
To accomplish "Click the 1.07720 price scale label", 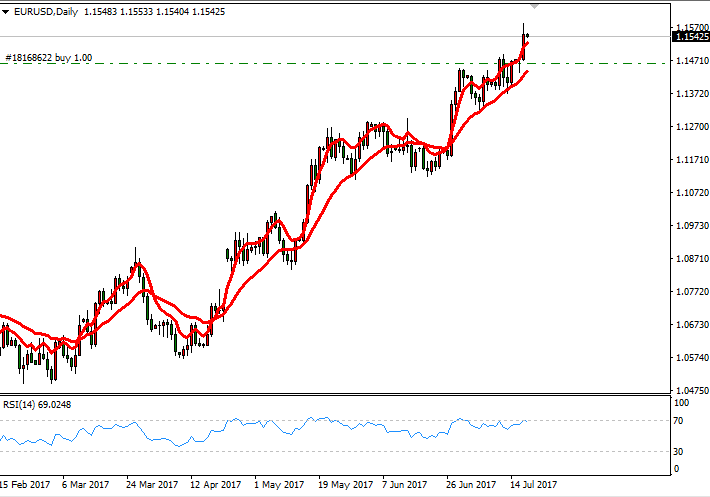I will pyautogui.click(x=692, y=292).
